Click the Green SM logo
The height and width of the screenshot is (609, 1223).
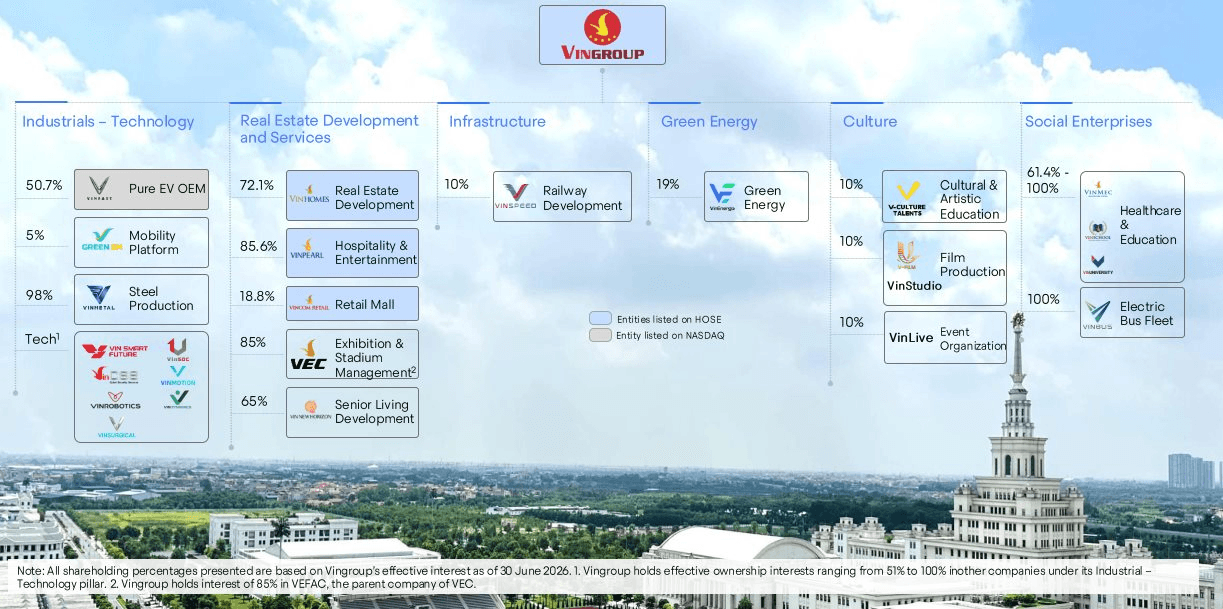coord(101,241)
